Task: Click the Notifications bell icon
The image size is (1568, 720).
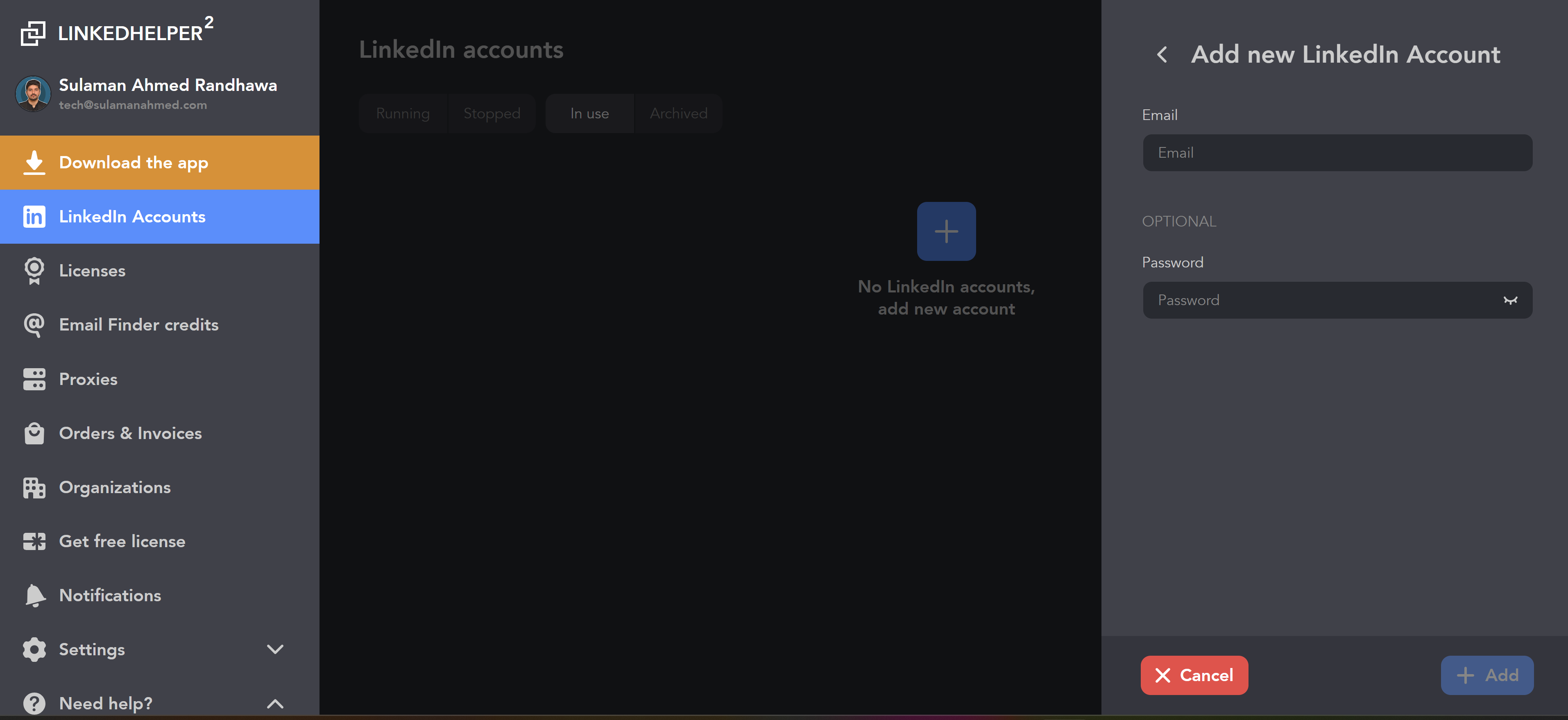Action: [34, 595]
